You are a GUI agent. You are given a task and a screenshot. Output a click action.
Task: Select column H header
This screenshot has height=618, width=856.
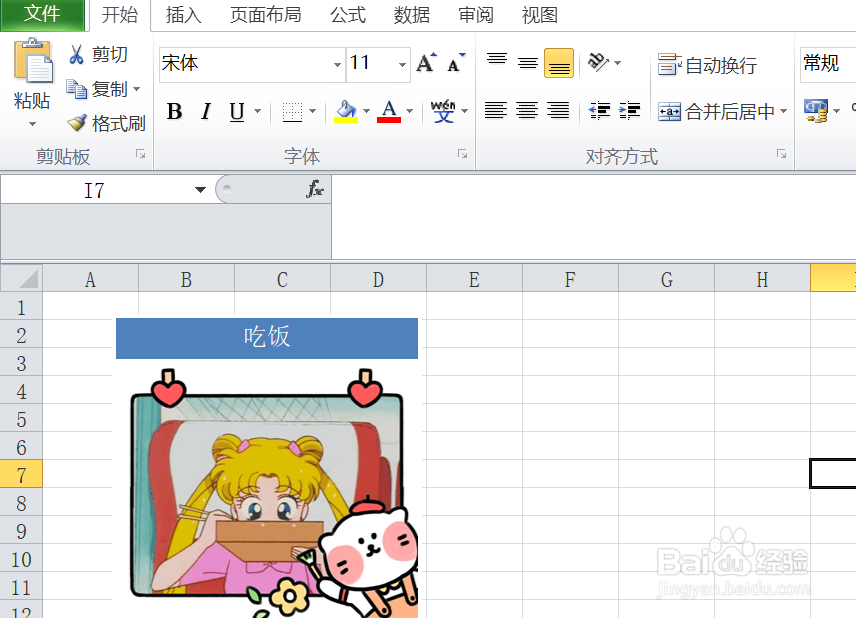tap(763, 280)
